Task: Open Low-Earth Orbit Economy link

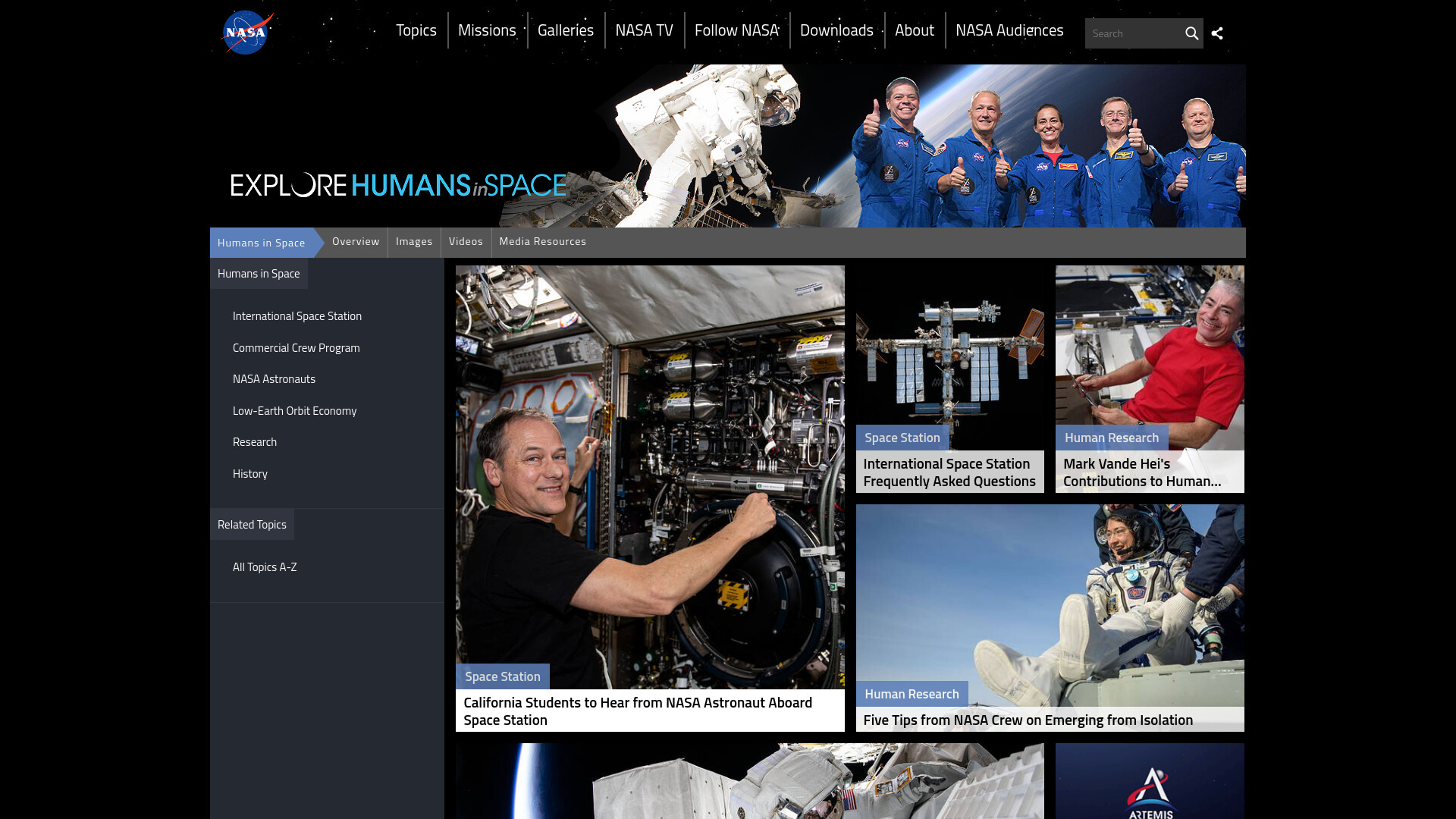Action: click(x=294, y=411)
